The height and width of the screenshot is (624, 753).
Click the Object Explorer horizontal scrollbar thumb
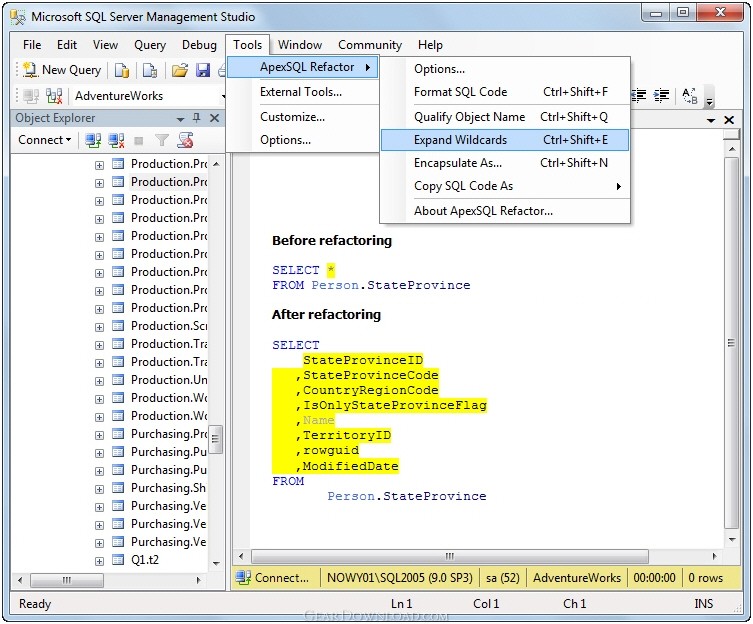pyautogui.click(x=67, y=580)
